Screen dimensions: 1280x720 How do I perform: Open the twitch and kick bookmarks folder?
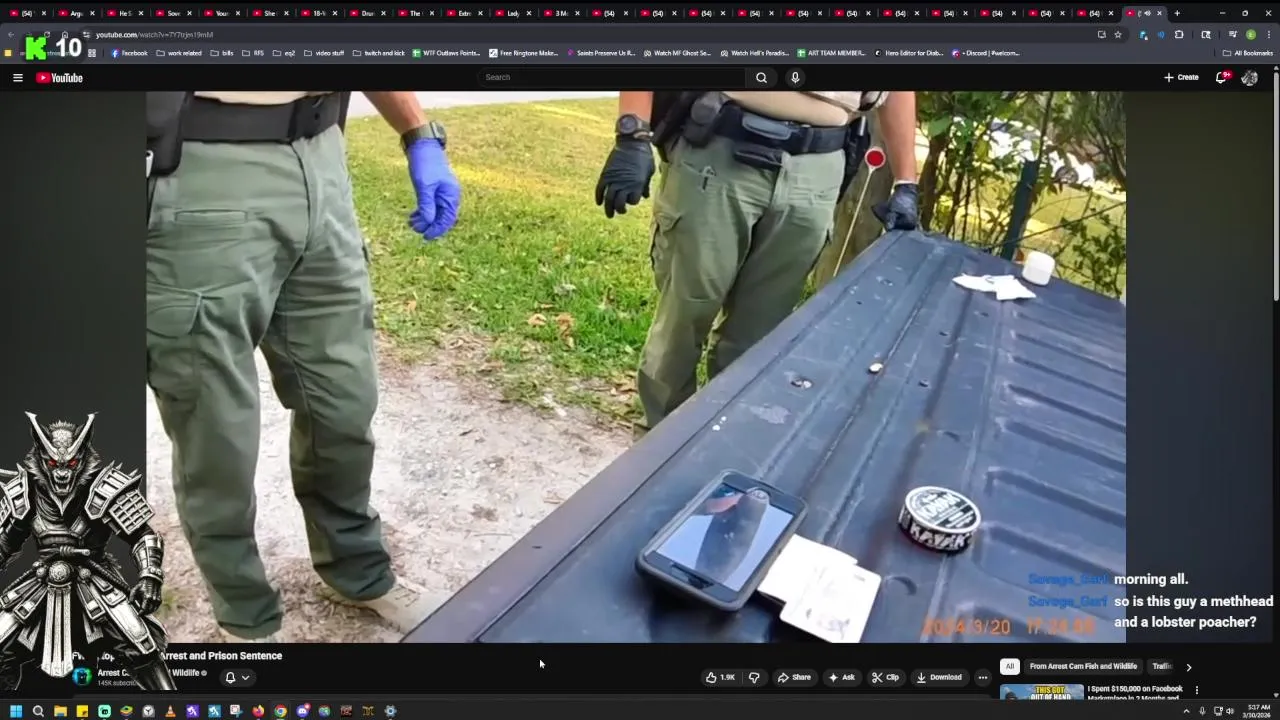(379, 53)
